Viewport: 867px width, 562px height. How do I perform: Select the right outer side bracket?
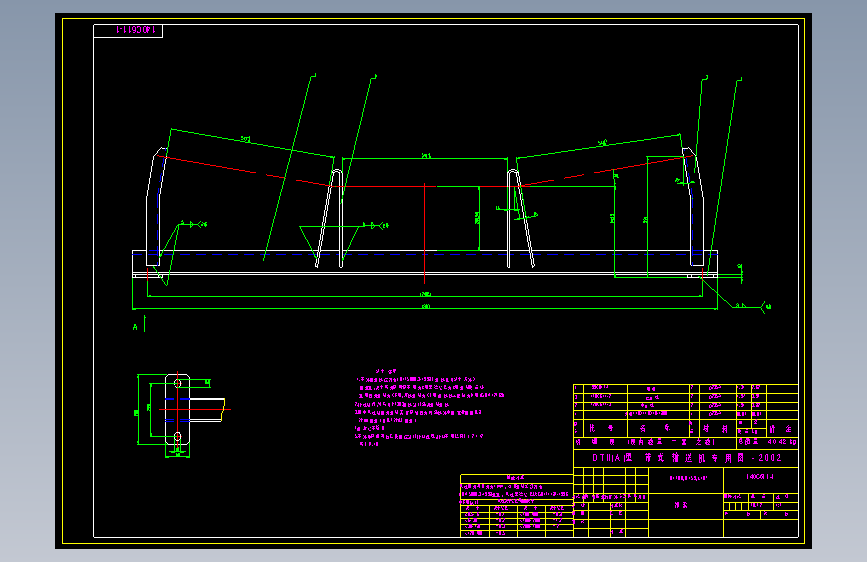click(693, 206)
